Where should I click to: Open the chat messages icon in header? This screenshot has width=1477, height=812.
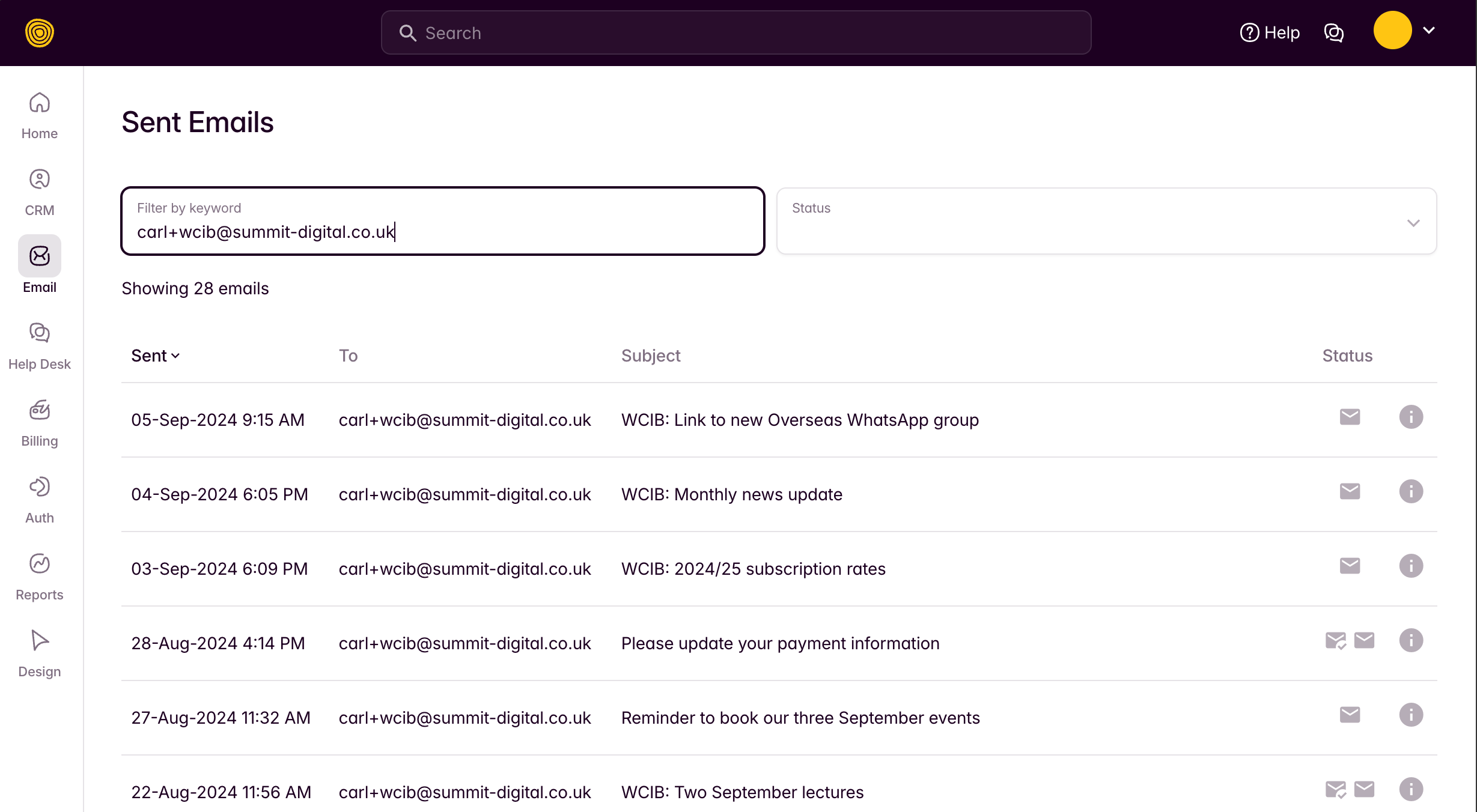tap(1333, 33)
